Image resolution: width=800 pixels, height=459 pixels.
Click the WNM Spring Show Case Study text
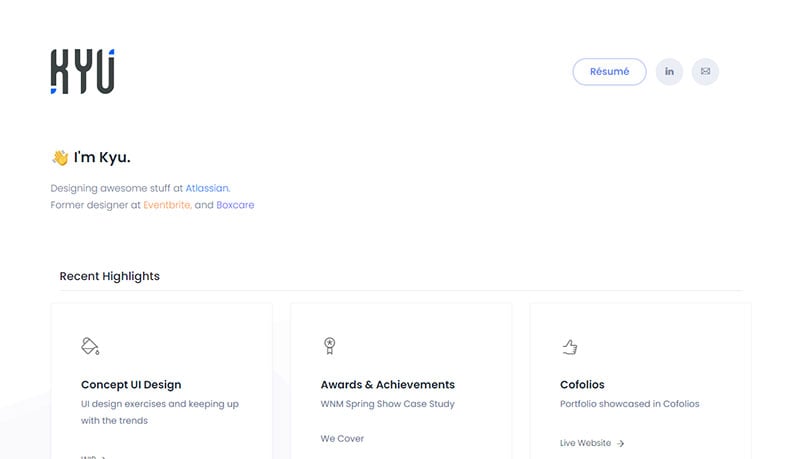(x=387, y=404)
